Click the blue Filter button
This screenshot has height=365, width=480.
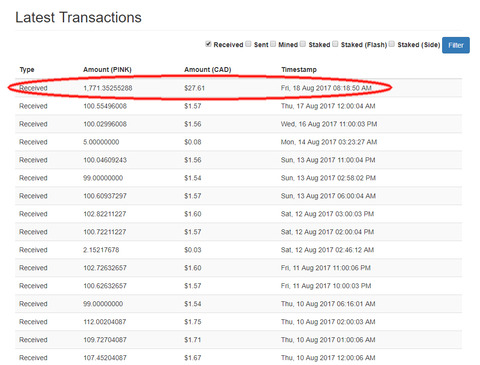456,45
